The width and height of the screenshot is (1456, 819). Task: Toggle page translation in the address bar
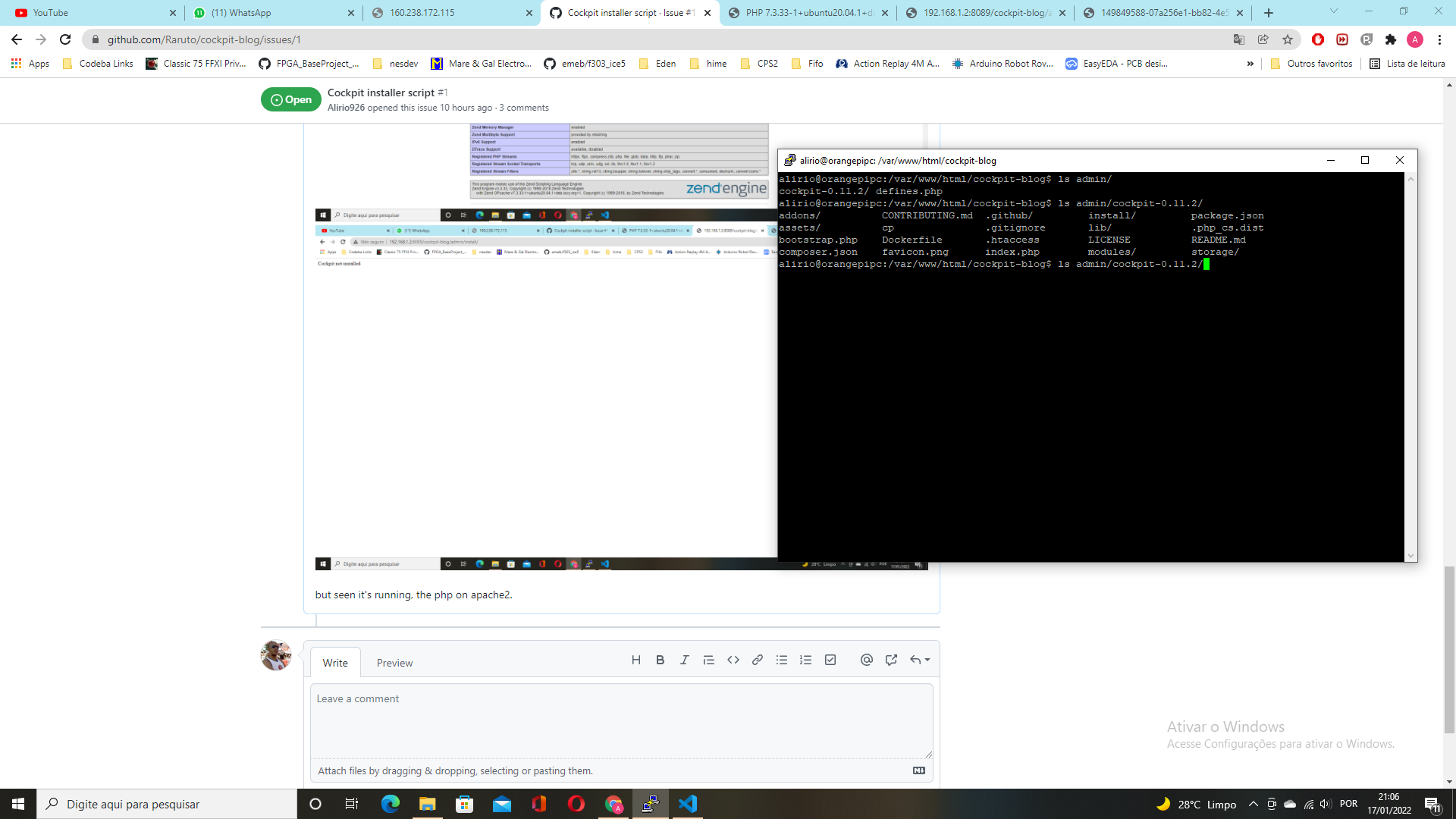click(1239, 39)
